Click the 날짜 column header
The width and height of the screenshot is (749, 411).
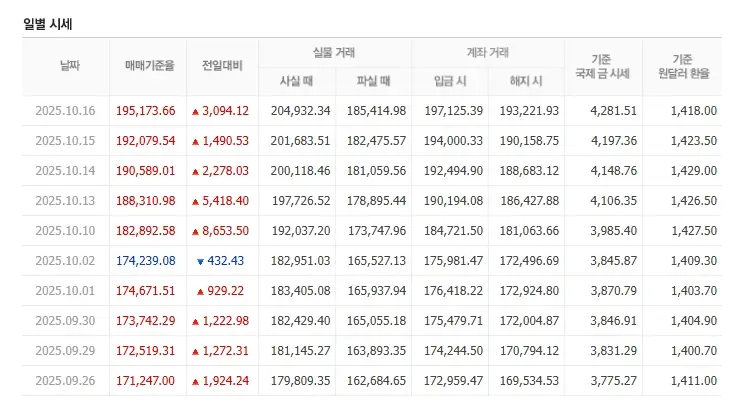(69, 66)
